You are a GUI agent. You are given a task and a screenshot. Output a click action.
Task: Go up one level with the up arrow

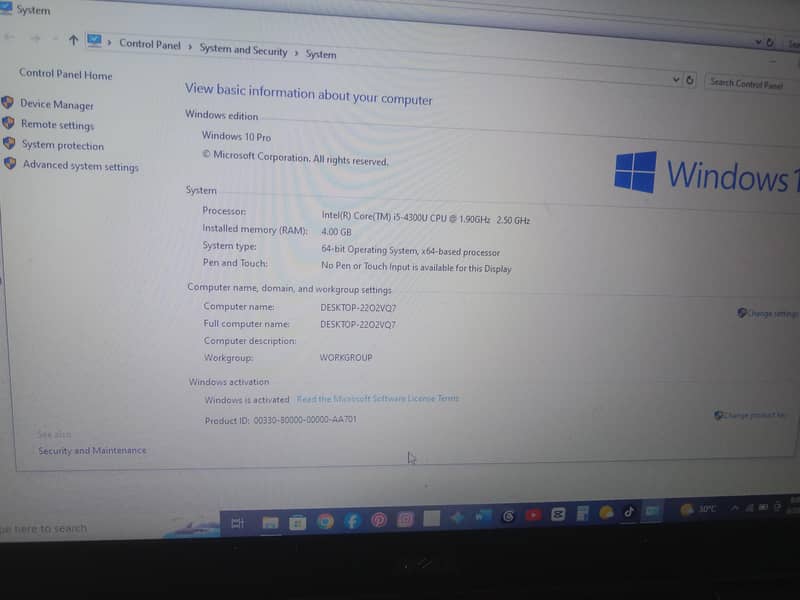(x=73, y=40)
